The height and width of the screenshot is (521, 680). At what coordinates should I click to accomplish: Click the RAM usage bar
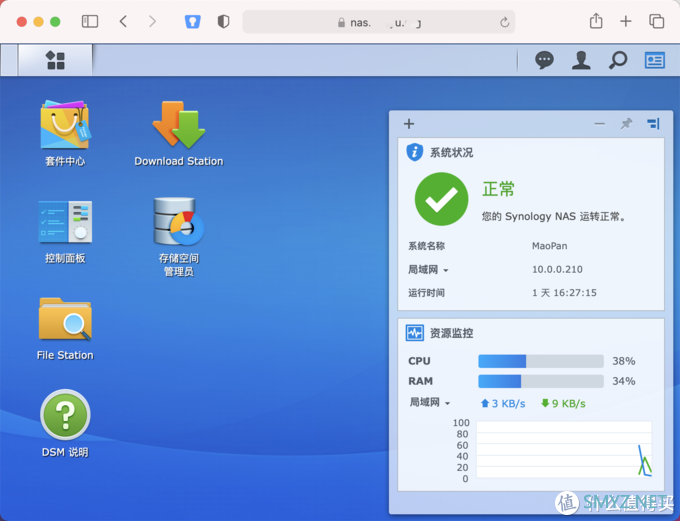tap(541, 381)
